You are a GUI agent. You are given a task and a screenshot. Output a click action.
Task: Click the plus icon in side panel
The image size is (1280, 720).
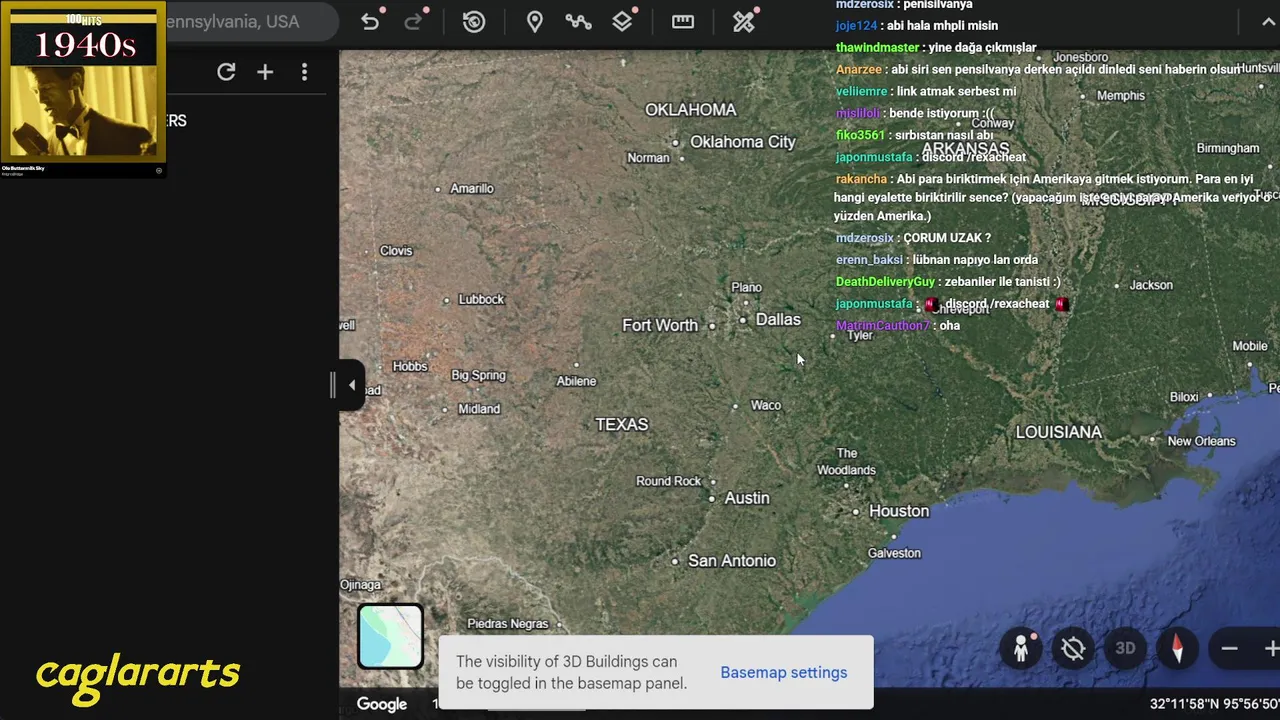[x=265, y=72]
